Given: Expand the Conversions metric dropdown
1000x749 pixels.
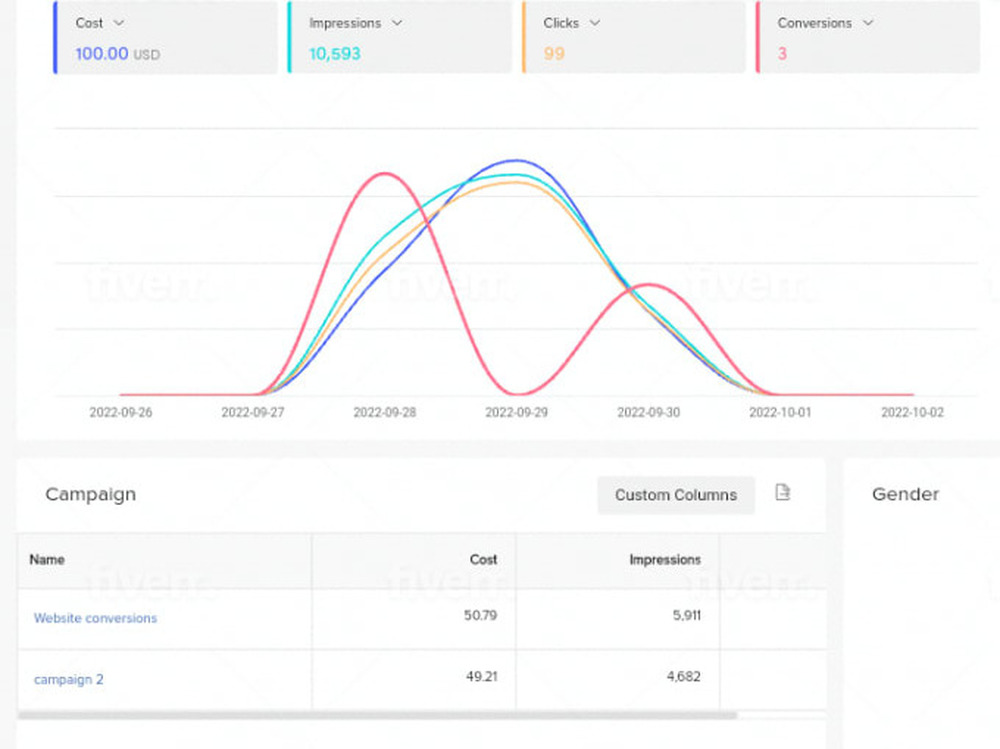Looking at the screenshot, I should click(867, 23).
